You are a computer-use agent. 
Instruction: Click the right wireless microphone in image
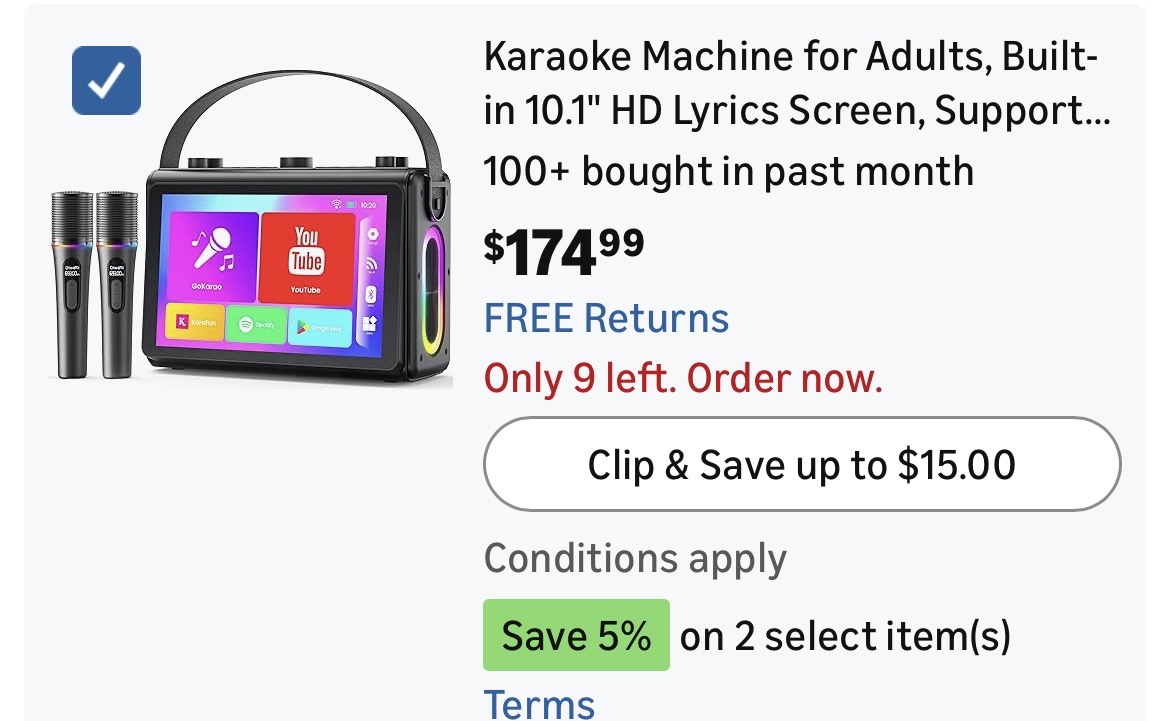pyautogui.click(x=117, y=284)
